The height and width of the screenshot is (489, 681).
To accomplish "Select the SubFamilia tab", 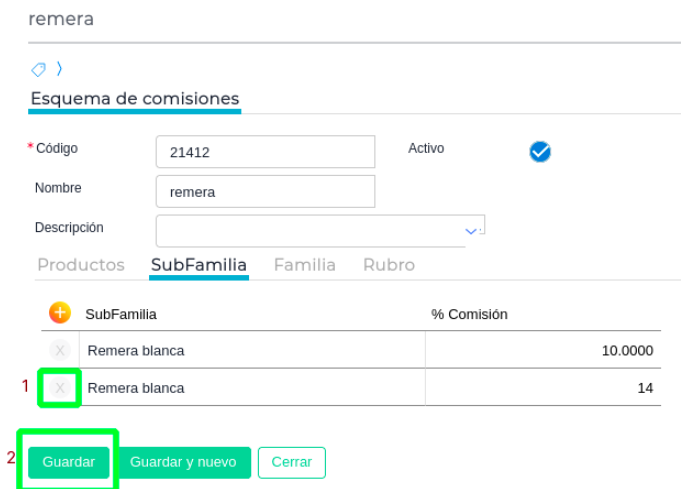I will [199, 265].
